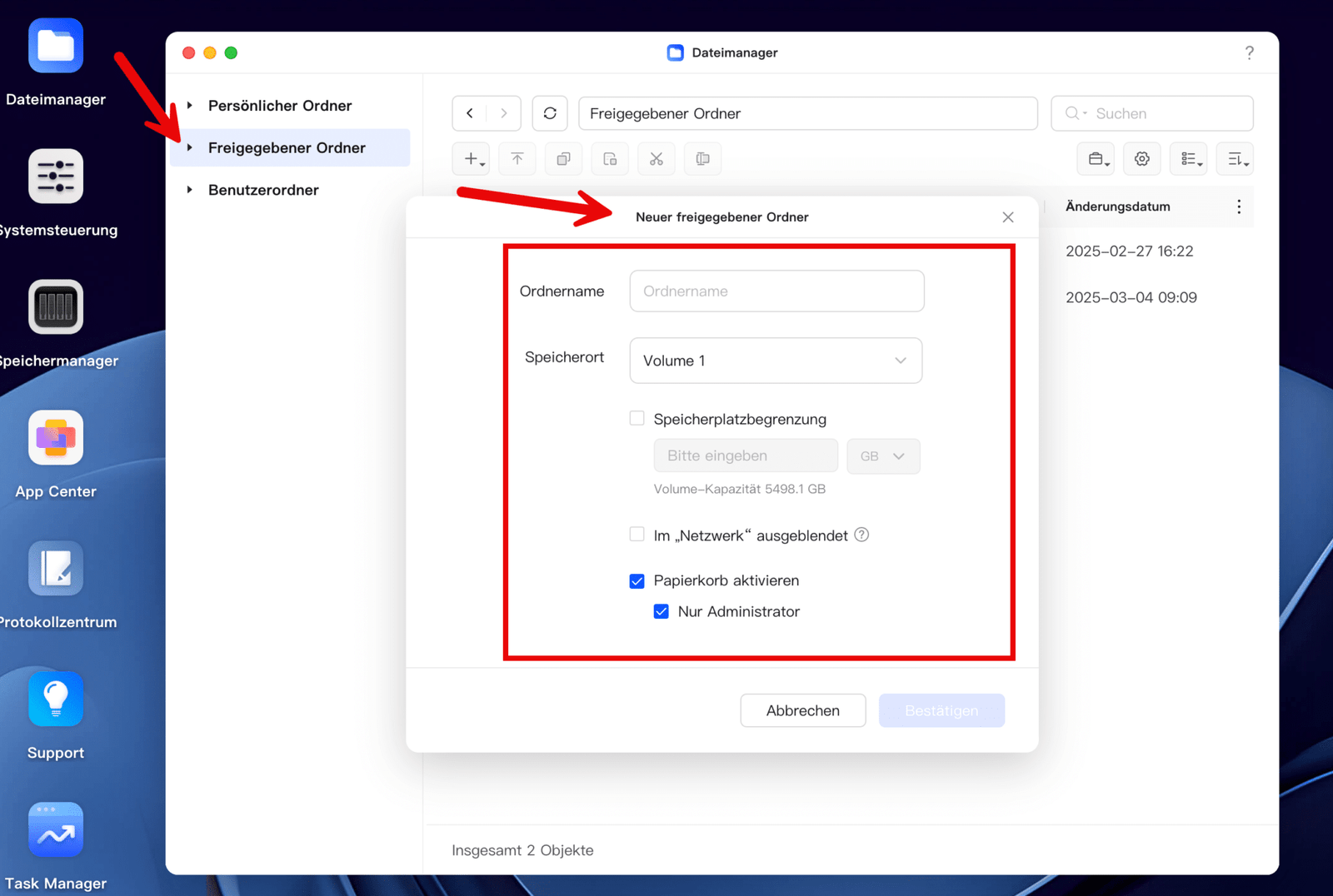The height and width of the screenshot is (896, 1333).
Task: Expand the Persönlicher Ordner tree arrow
Action: click(190, 106)
